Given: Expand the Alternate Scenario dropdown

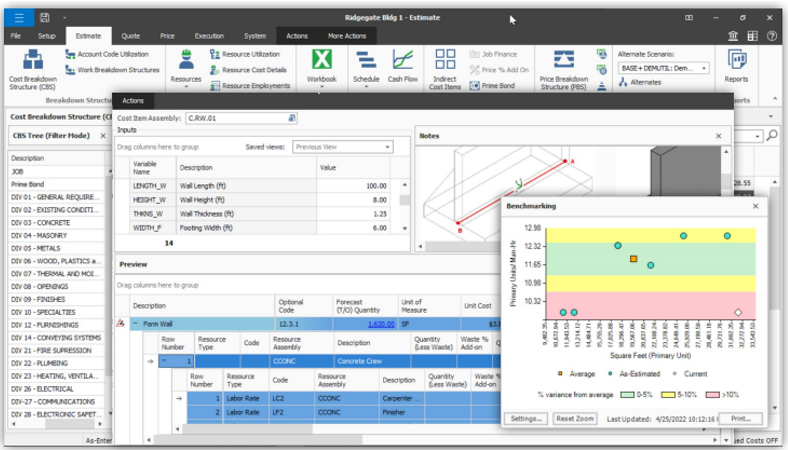Looking at the screenshot, I should (704, 68).
